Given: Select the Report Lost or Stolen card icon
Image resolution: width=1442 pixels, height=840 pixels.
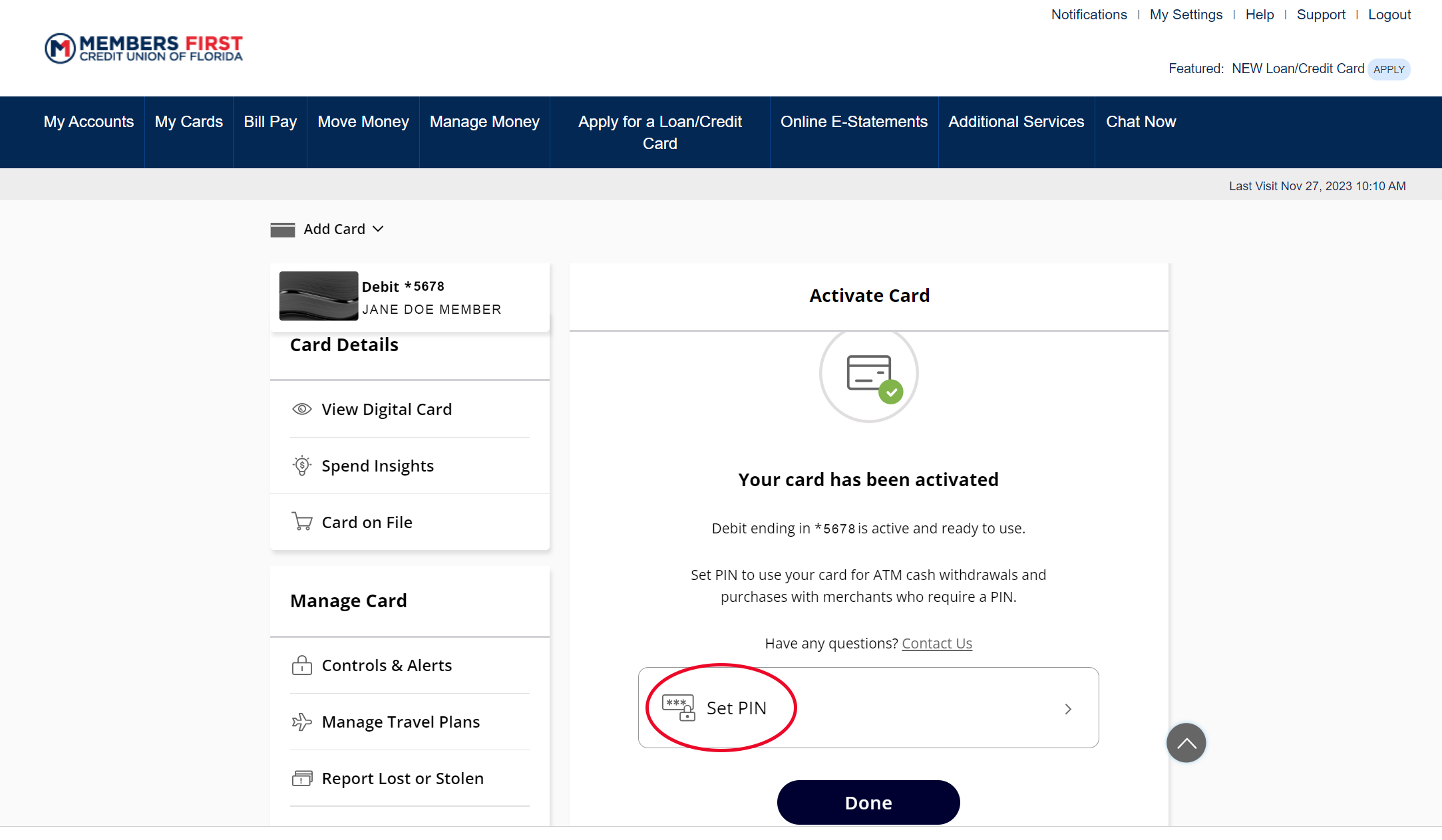Looking at the screenshot, I should click(x=302, y=778).
